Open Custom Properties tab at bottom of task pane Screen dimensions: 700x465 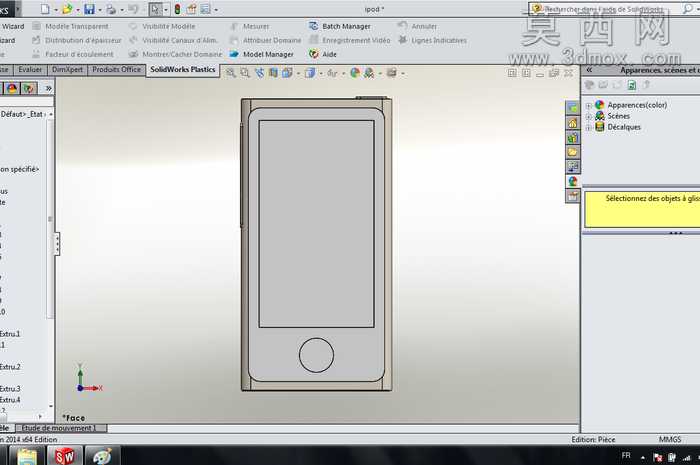coord(573,196)
